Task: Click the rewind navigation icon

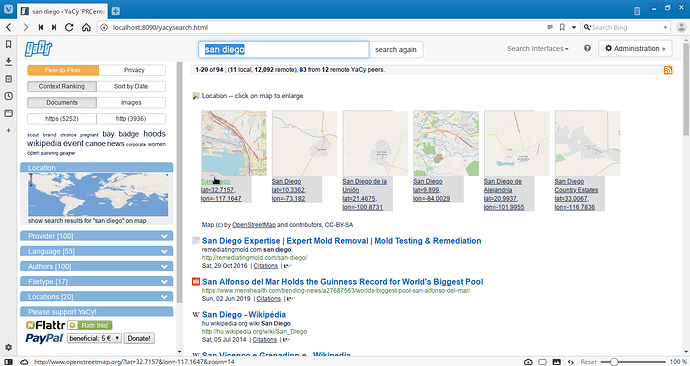Action: pyautogui.click(x=40, y=27)
